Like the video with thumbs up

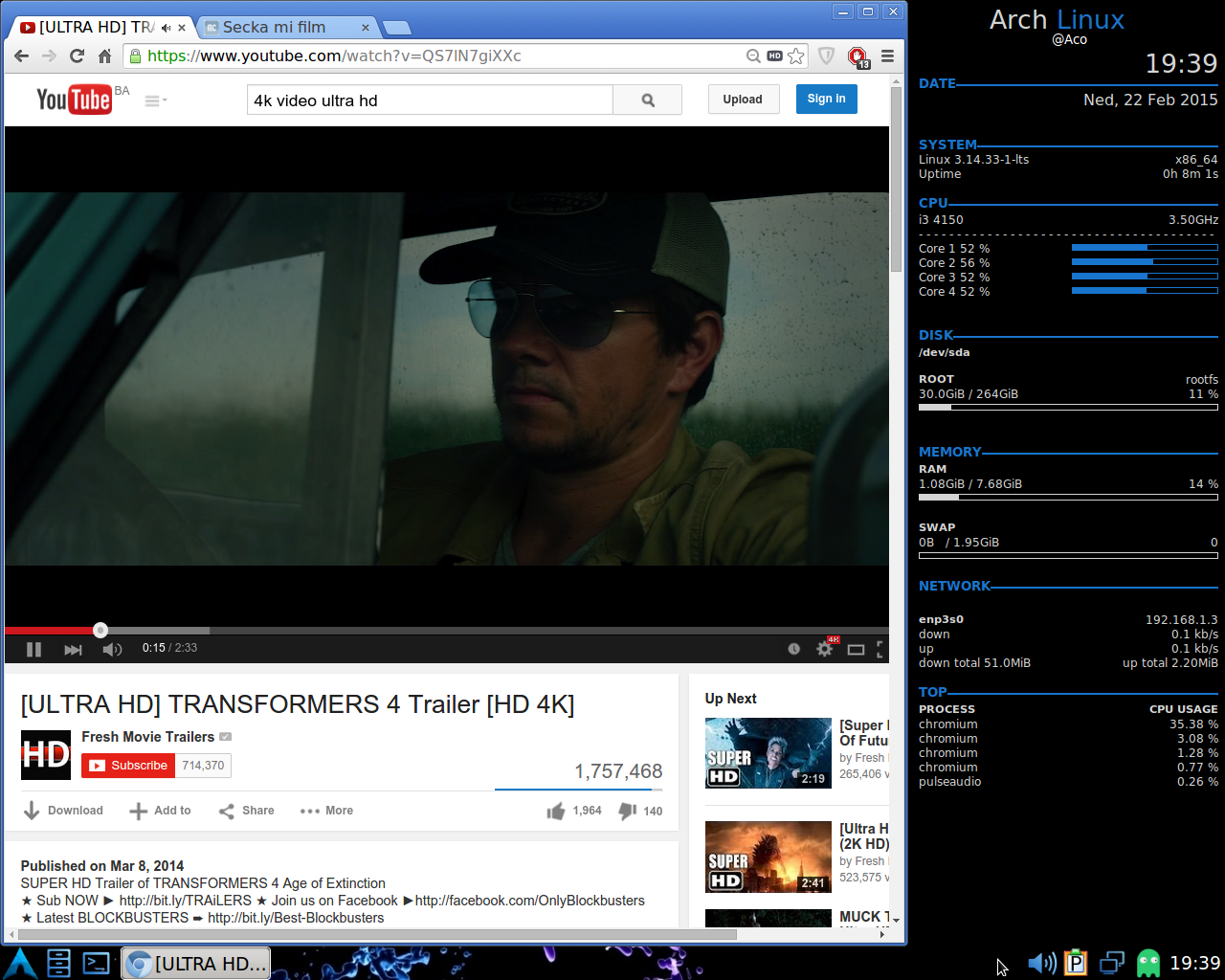coord(574,811)
